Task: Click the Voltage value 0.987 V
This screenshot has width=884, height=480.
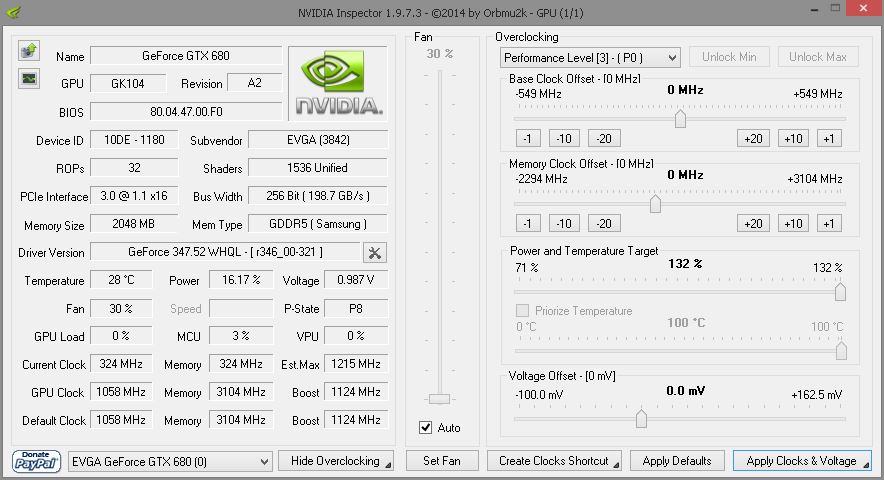Action: [x=356, y=280]
